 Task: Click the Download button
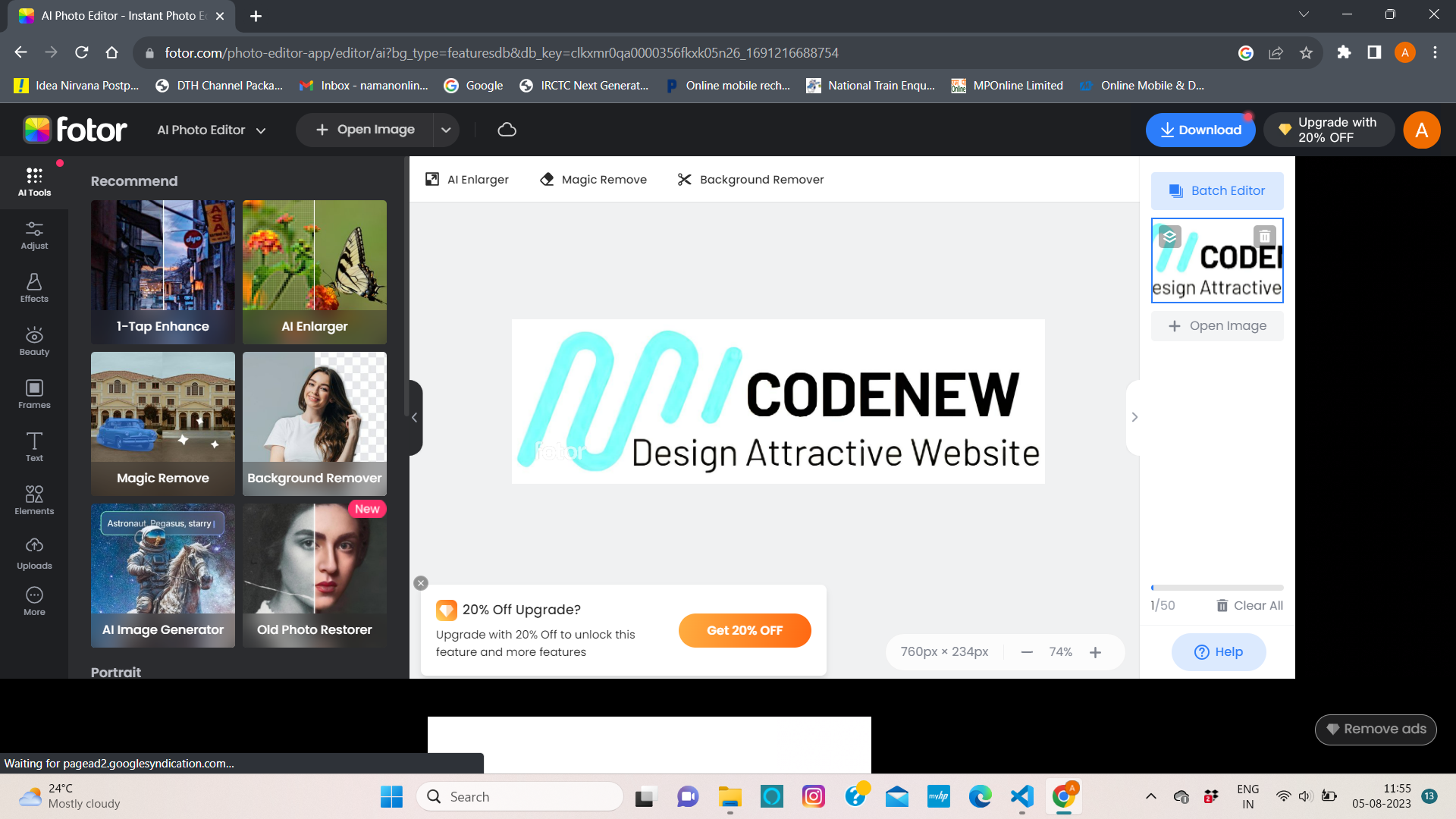click(1200, 130)
